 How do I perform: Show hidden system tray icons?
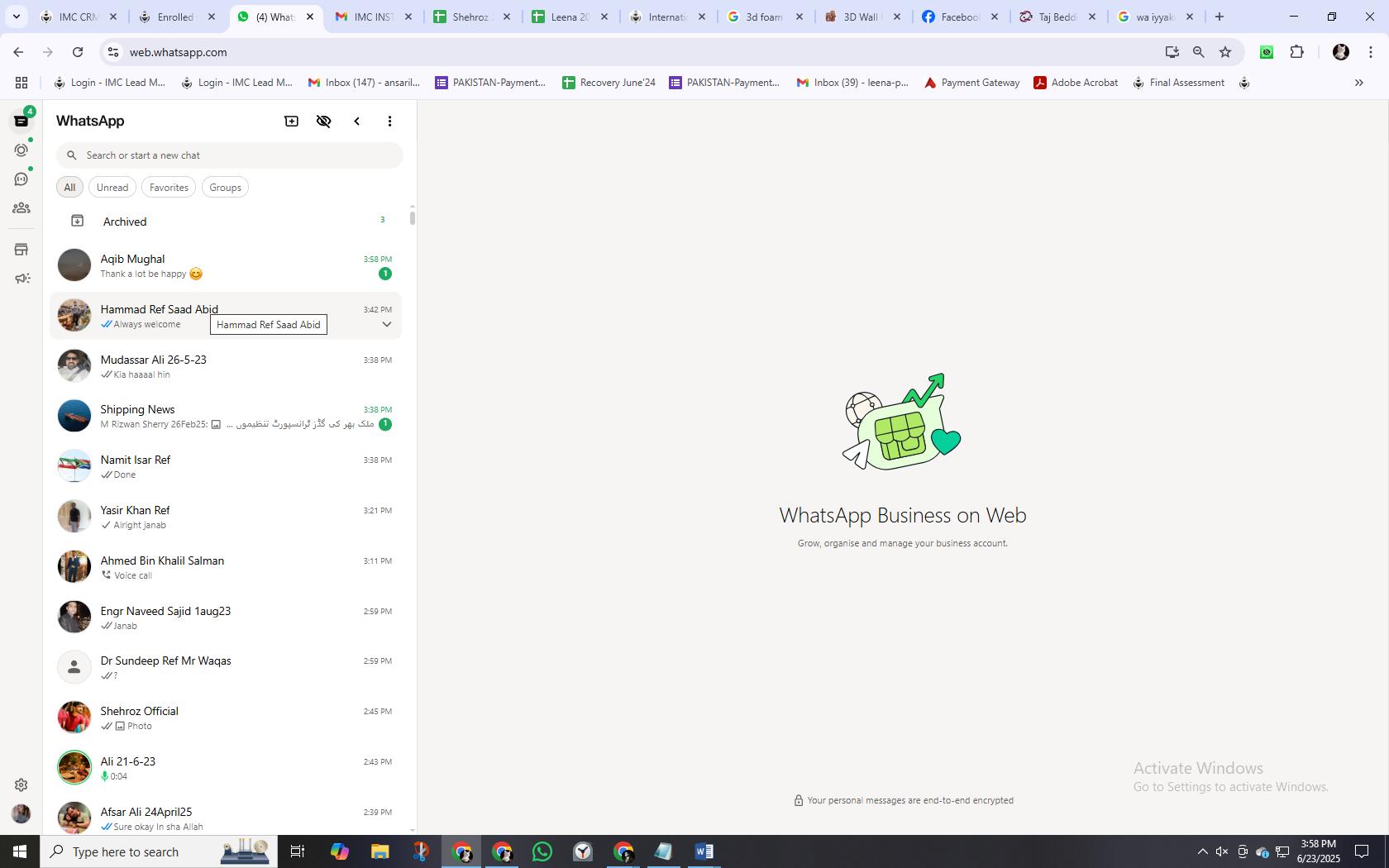1202,851
